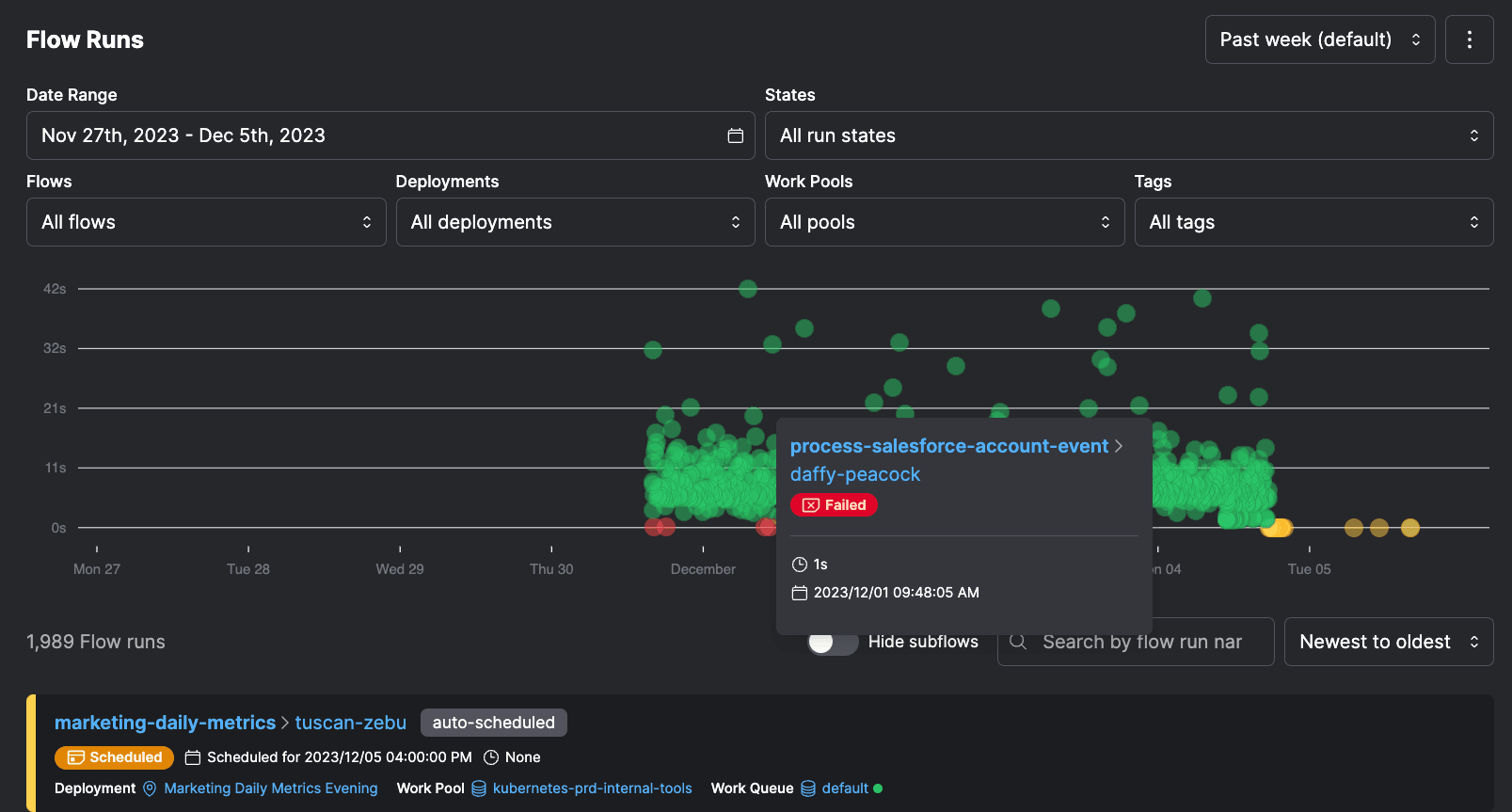The width and height of the screenshot is (1512, 812).
Task: Open the Past week time range selector
Action: tap(1319, 40)
